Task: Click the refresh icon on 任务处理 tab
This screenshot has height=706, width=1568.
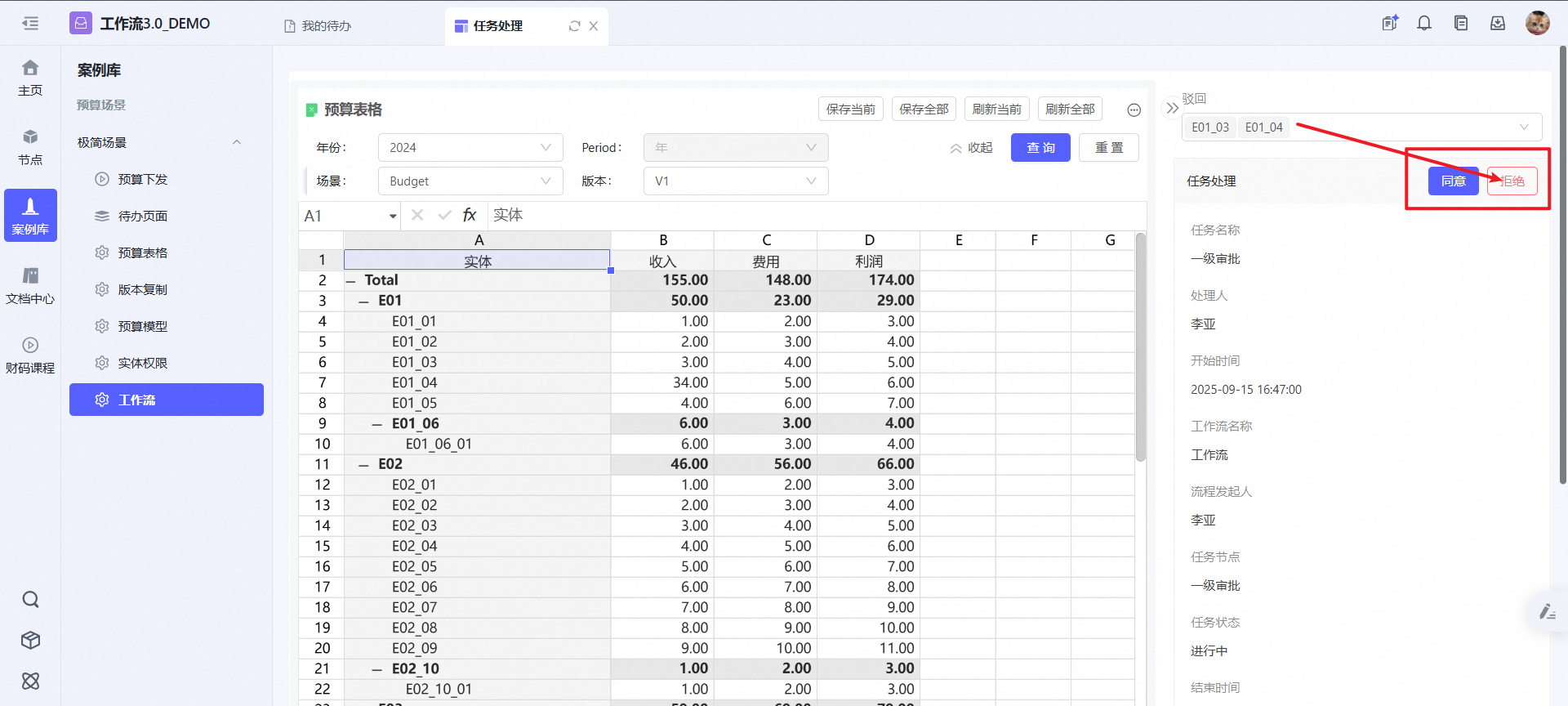Action: 574,26
